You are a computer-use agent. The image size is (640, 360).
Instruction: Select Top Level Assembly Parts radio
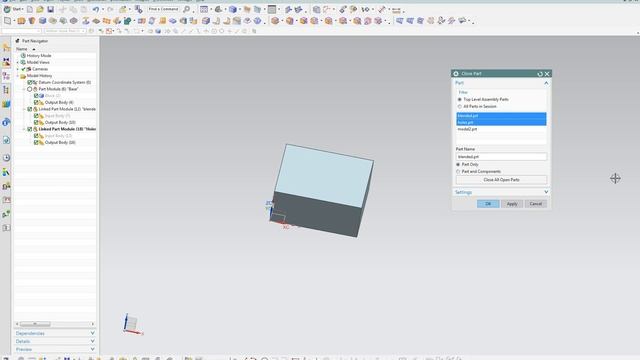pos(460,99)
